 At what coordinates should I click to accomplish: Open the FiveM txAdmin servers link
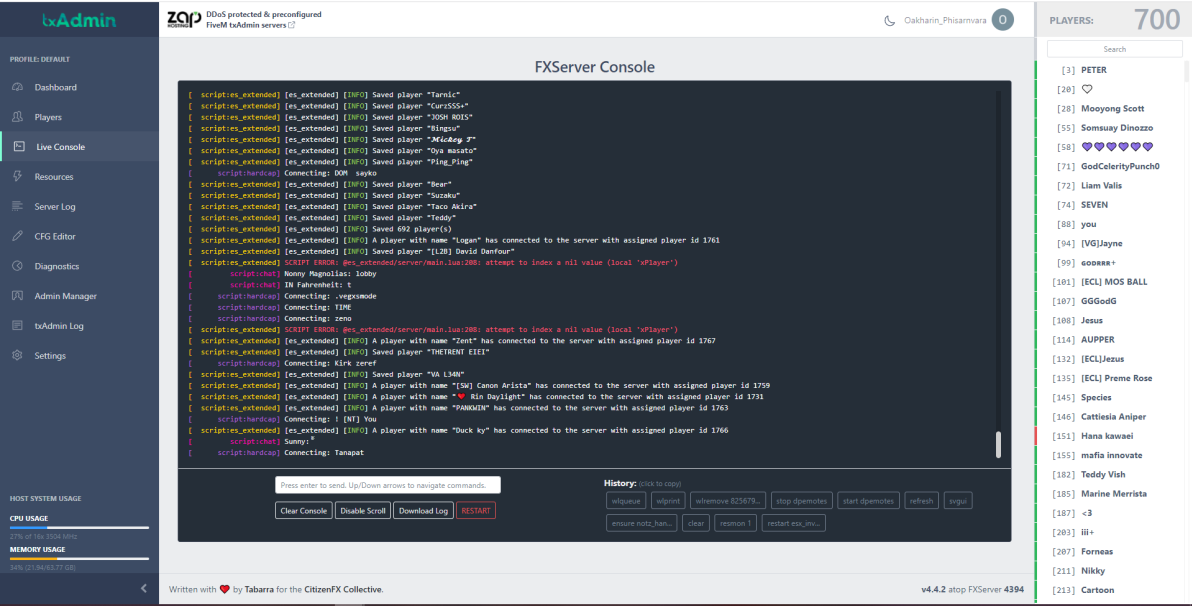pos(250,25)
